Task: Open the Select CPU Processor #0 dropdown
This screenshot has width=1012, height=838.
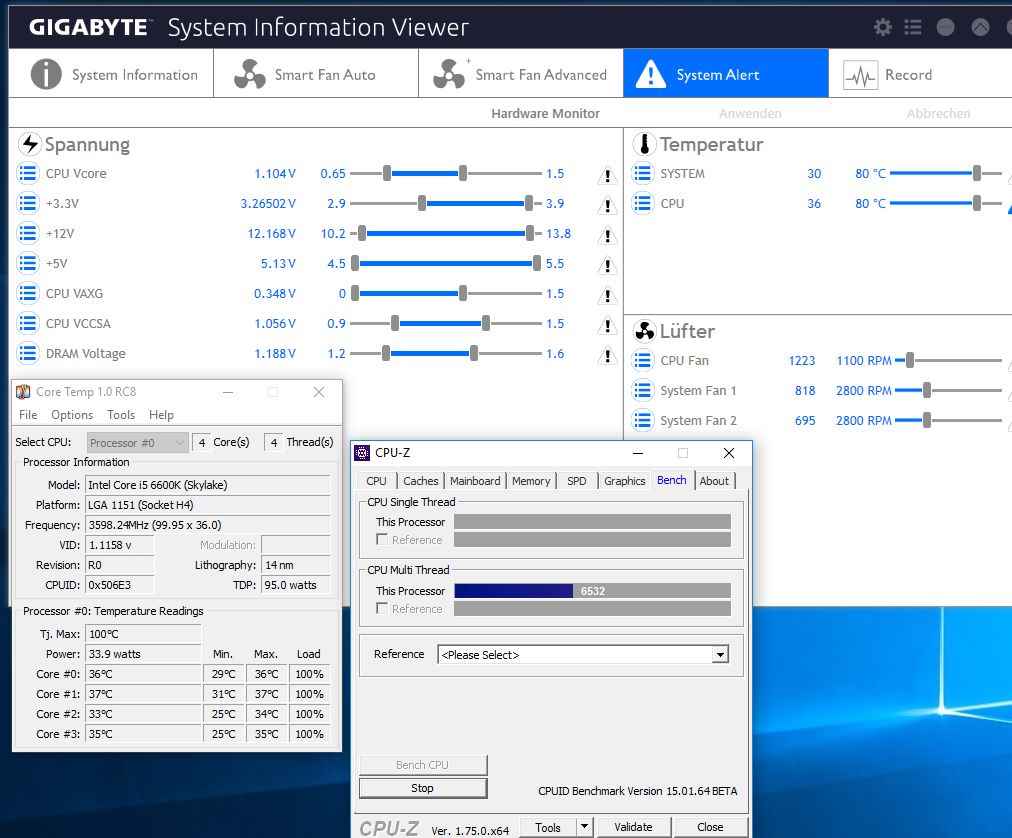Action: [x=137, y=443]
